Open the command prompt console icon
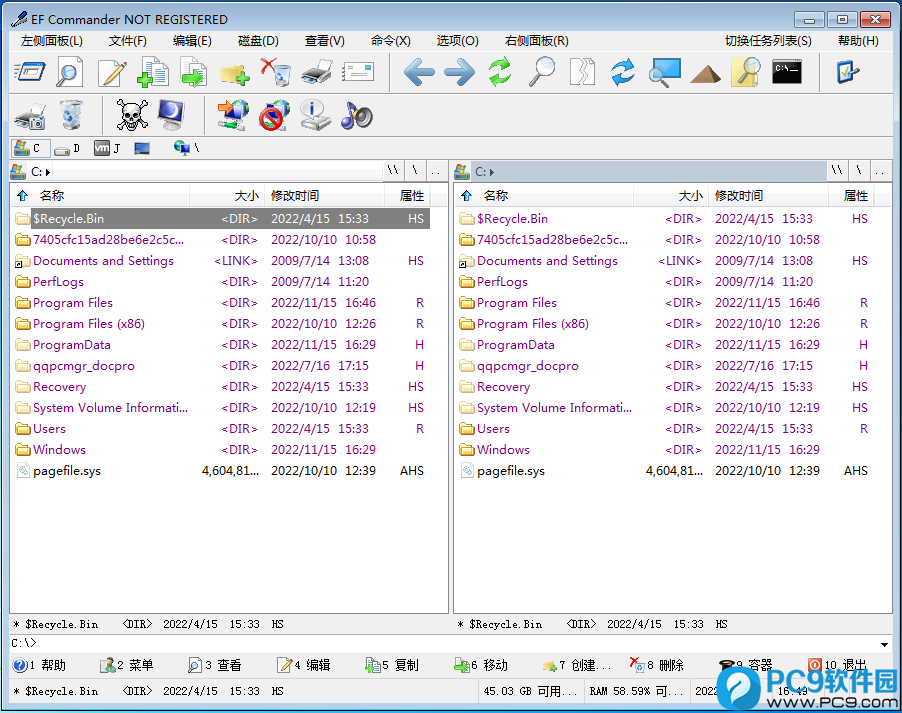This screenshot has width=902, height=713. [x=787, y=71]
